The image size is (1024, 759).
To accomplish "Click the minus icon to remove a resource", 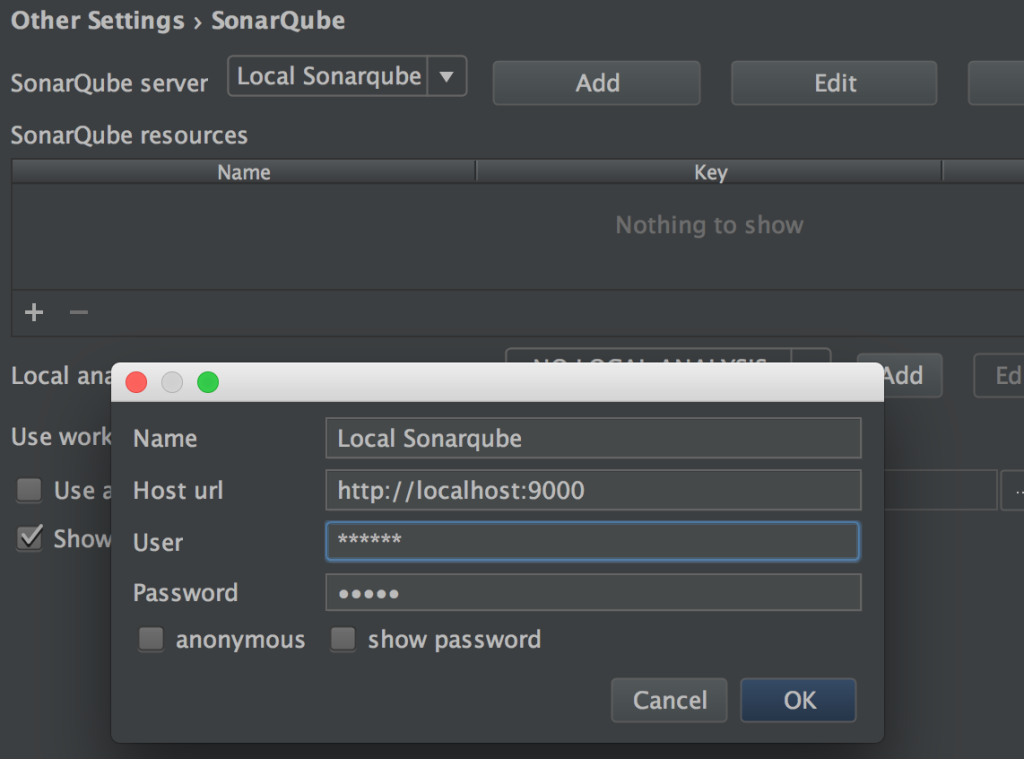I will coord(78,312).
